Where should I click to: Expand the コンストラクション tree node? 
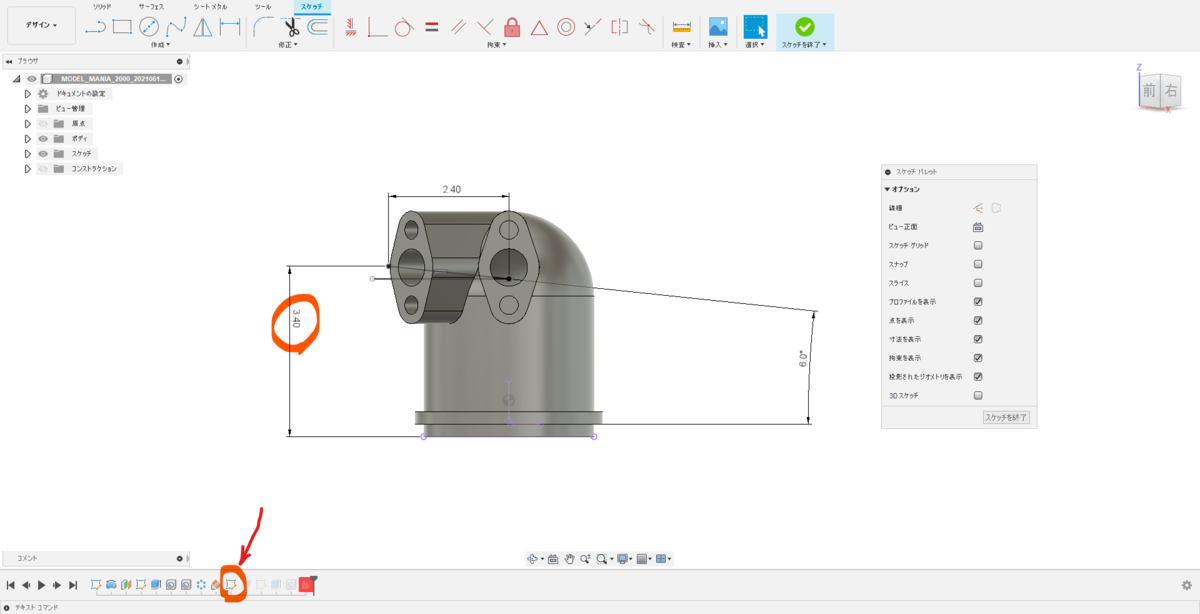click(28, 169)
